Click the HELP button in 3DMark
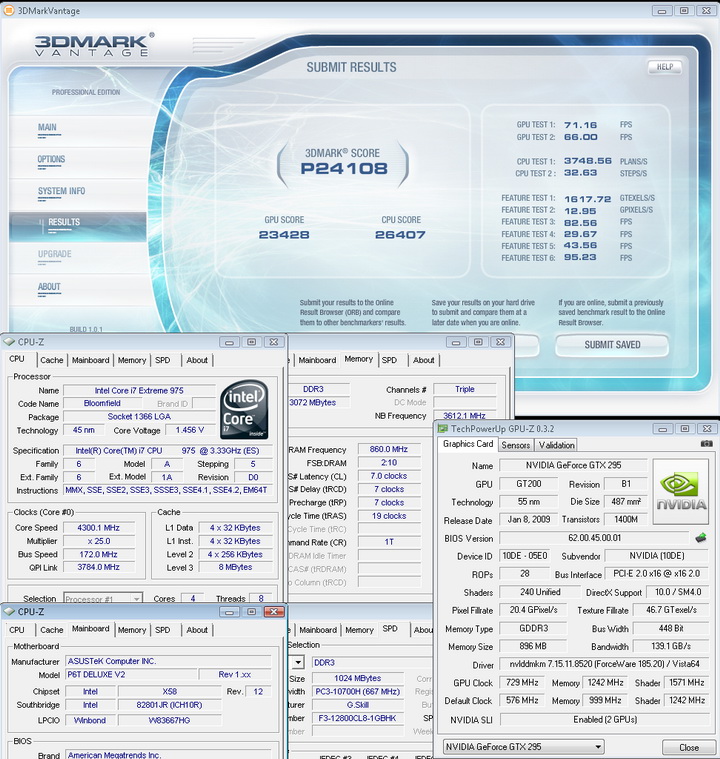The image size is (720, 759). pos(665,67)
